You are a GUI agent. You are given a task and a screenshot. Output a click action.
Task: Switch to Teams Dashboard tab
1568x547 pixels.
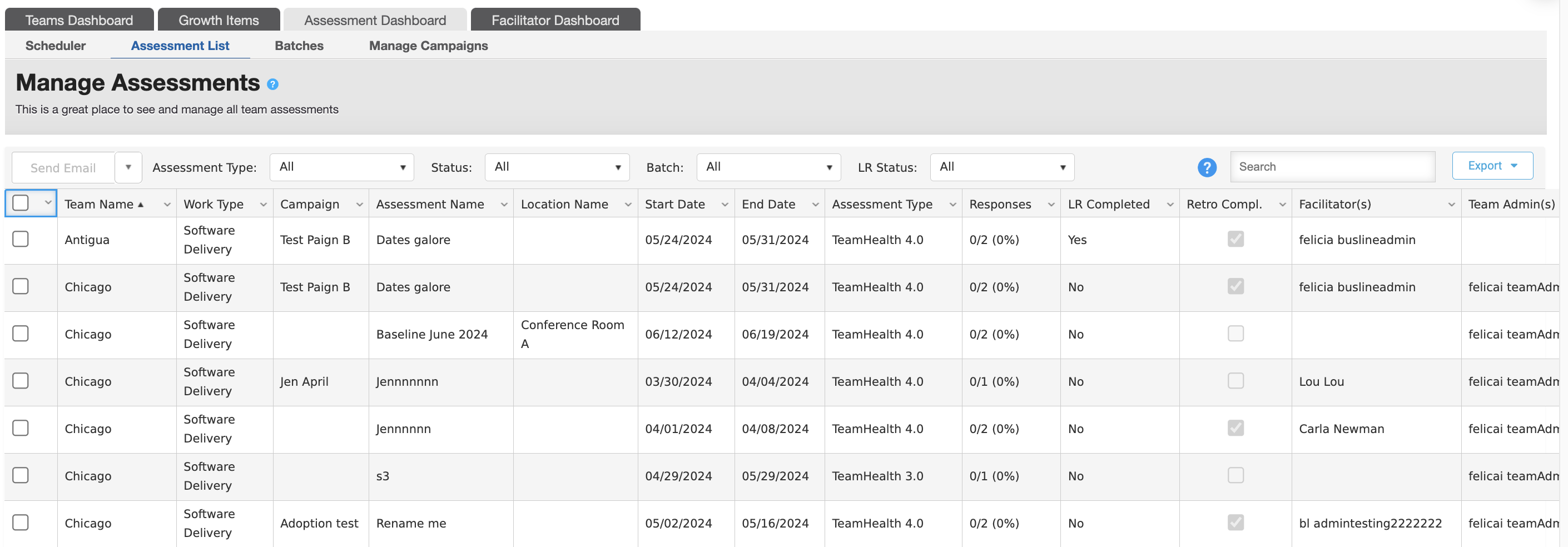point(79,20)
